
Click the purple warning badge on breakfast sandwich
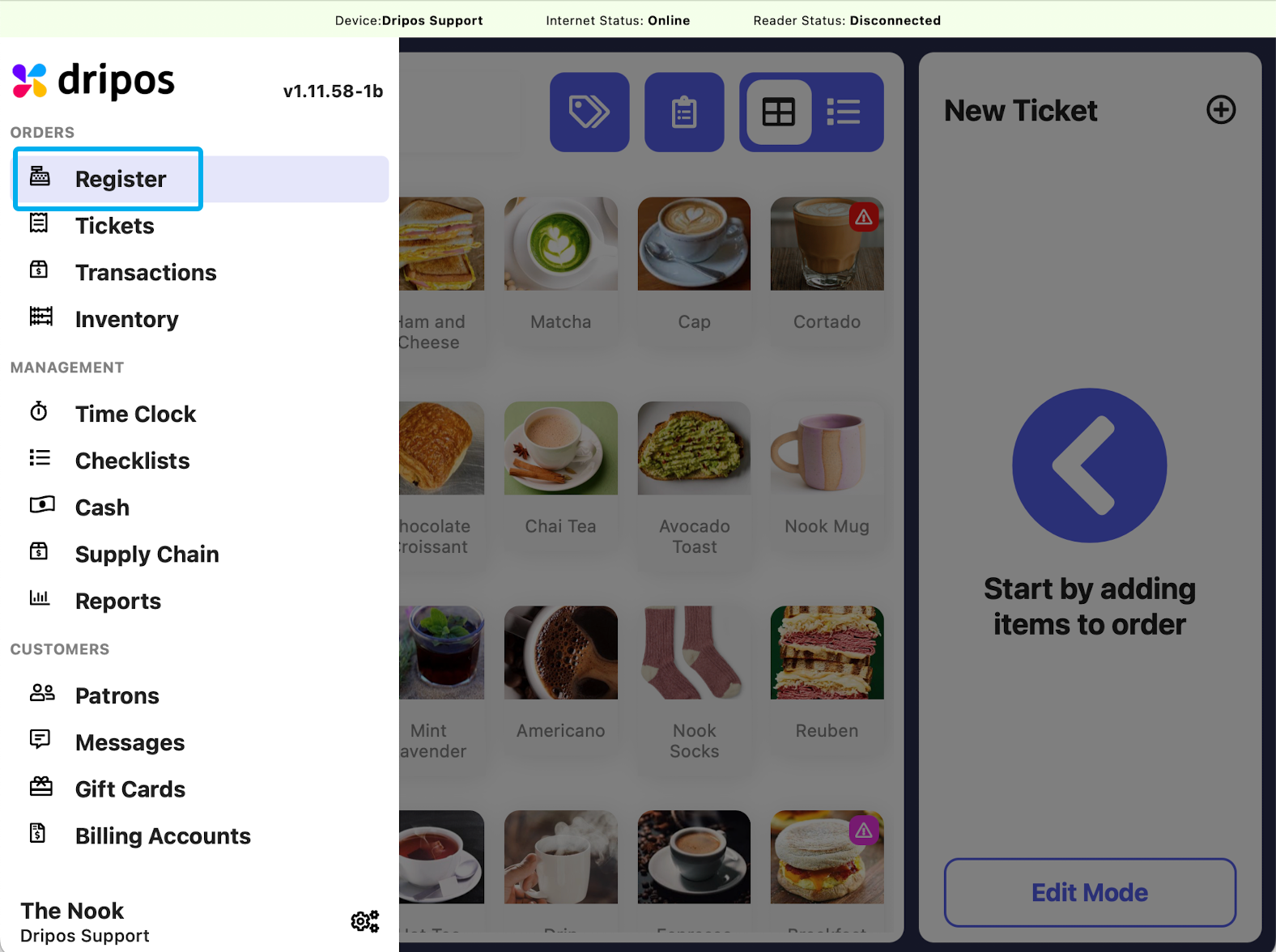864,830
